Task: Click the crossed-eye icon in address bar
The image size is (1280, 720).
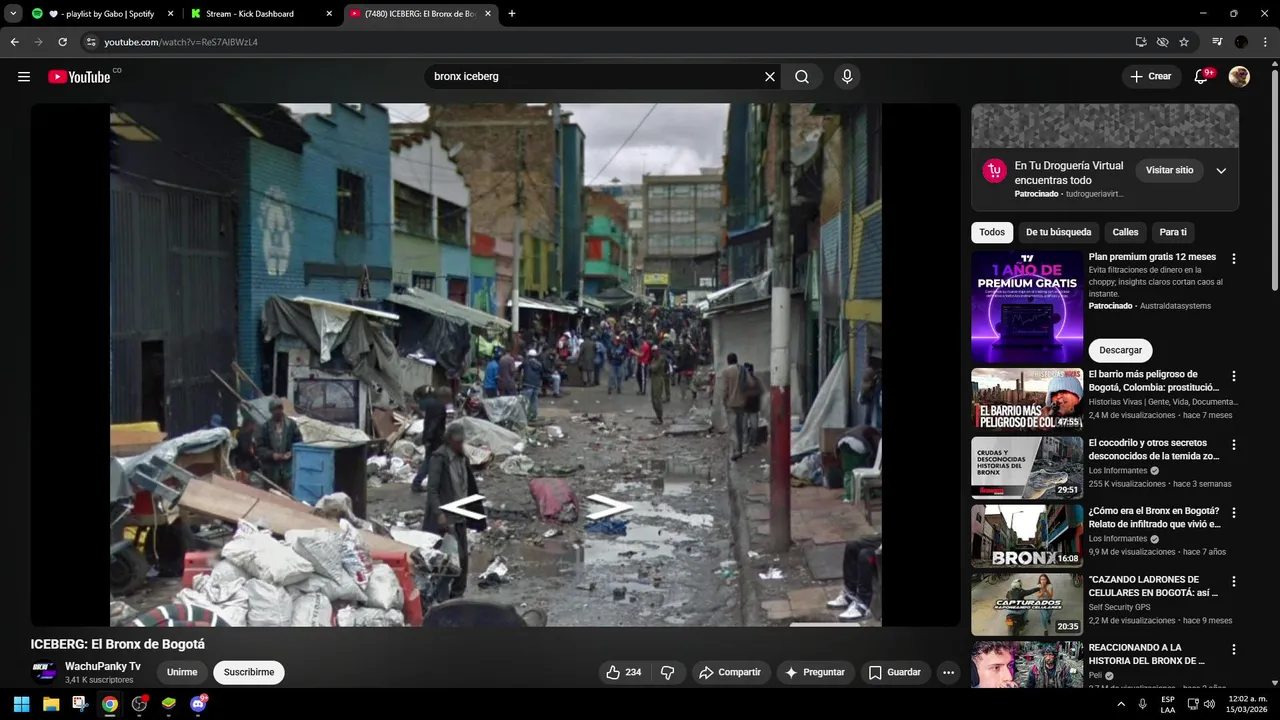Action: click(1162, 42)
